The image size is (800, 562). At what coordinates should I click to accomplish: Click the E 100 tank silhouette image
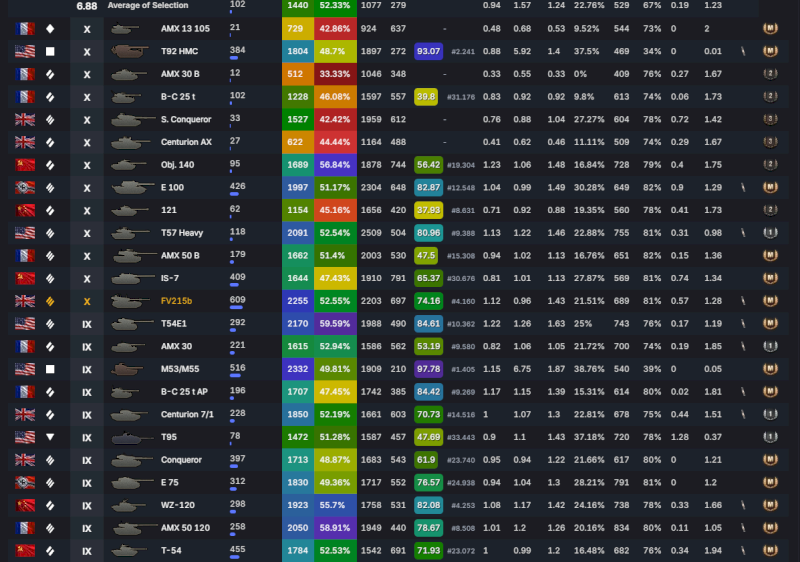pyautogui.click(x=133, y=187)
